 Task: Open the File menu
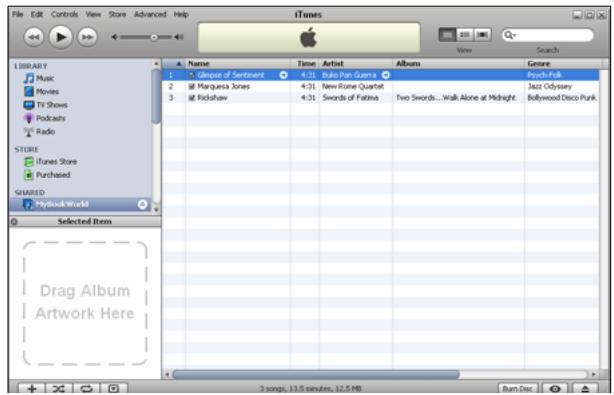[18, 14]
